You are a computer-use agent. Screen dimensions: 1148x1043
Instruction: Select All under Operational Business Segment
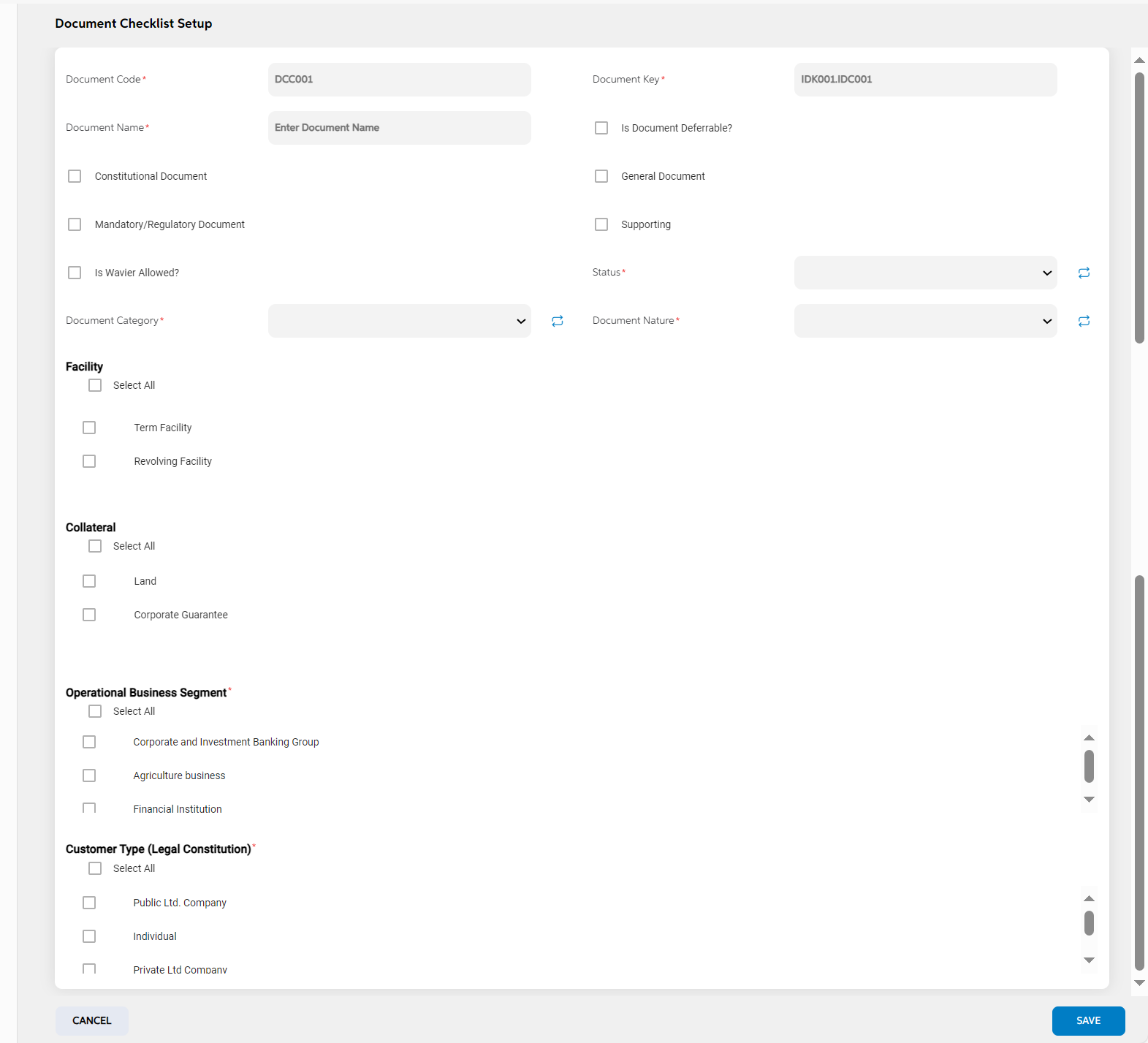coord(95,711)
